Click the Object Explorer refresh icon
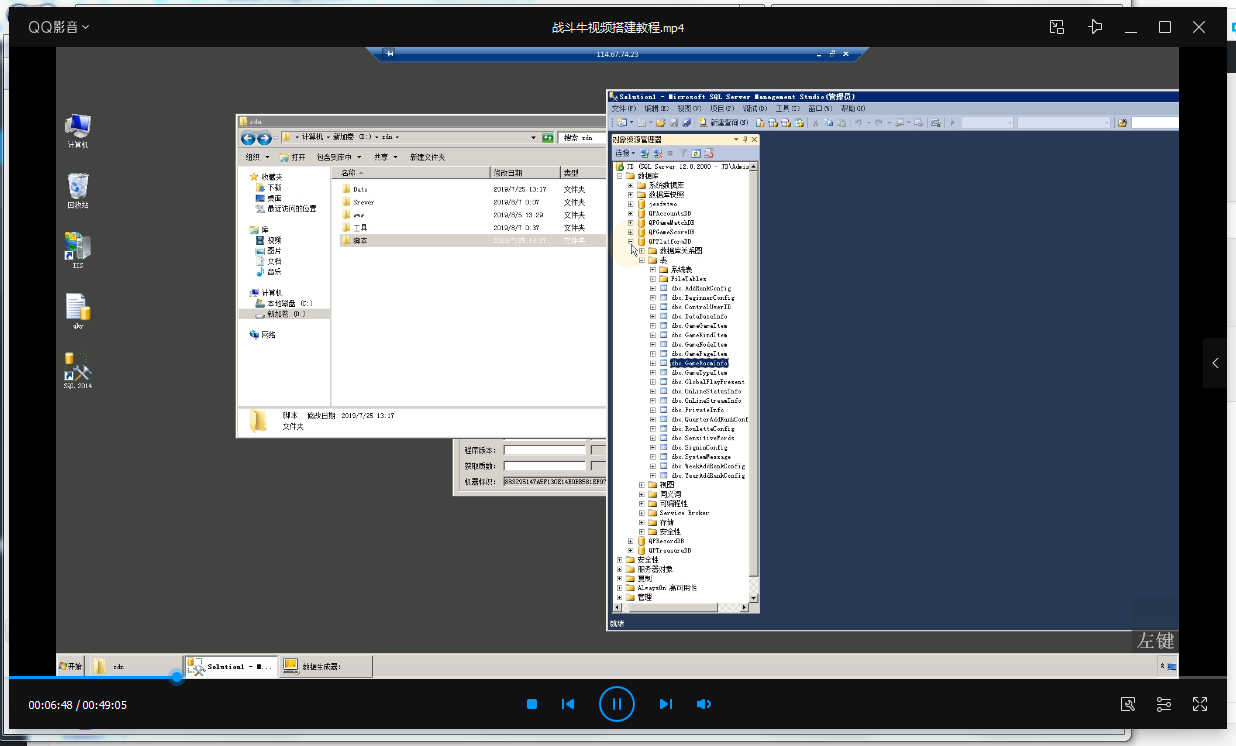The width and height of the screenshot is (1236, 746). point(695,153)
